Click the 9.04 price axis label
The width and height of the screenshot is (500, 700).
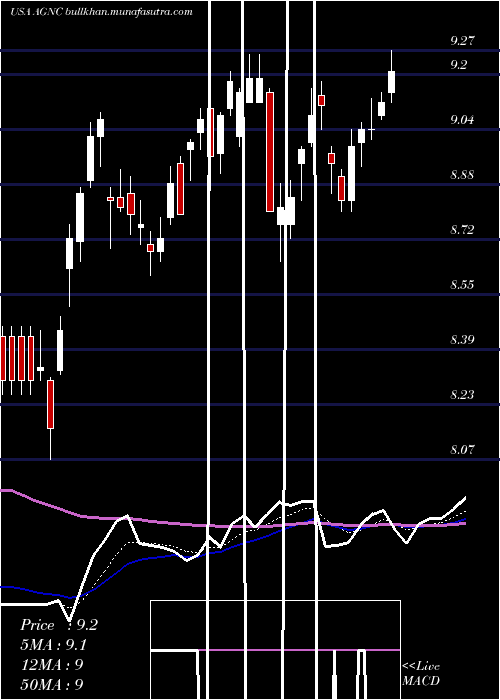click(x=462, y=120)
